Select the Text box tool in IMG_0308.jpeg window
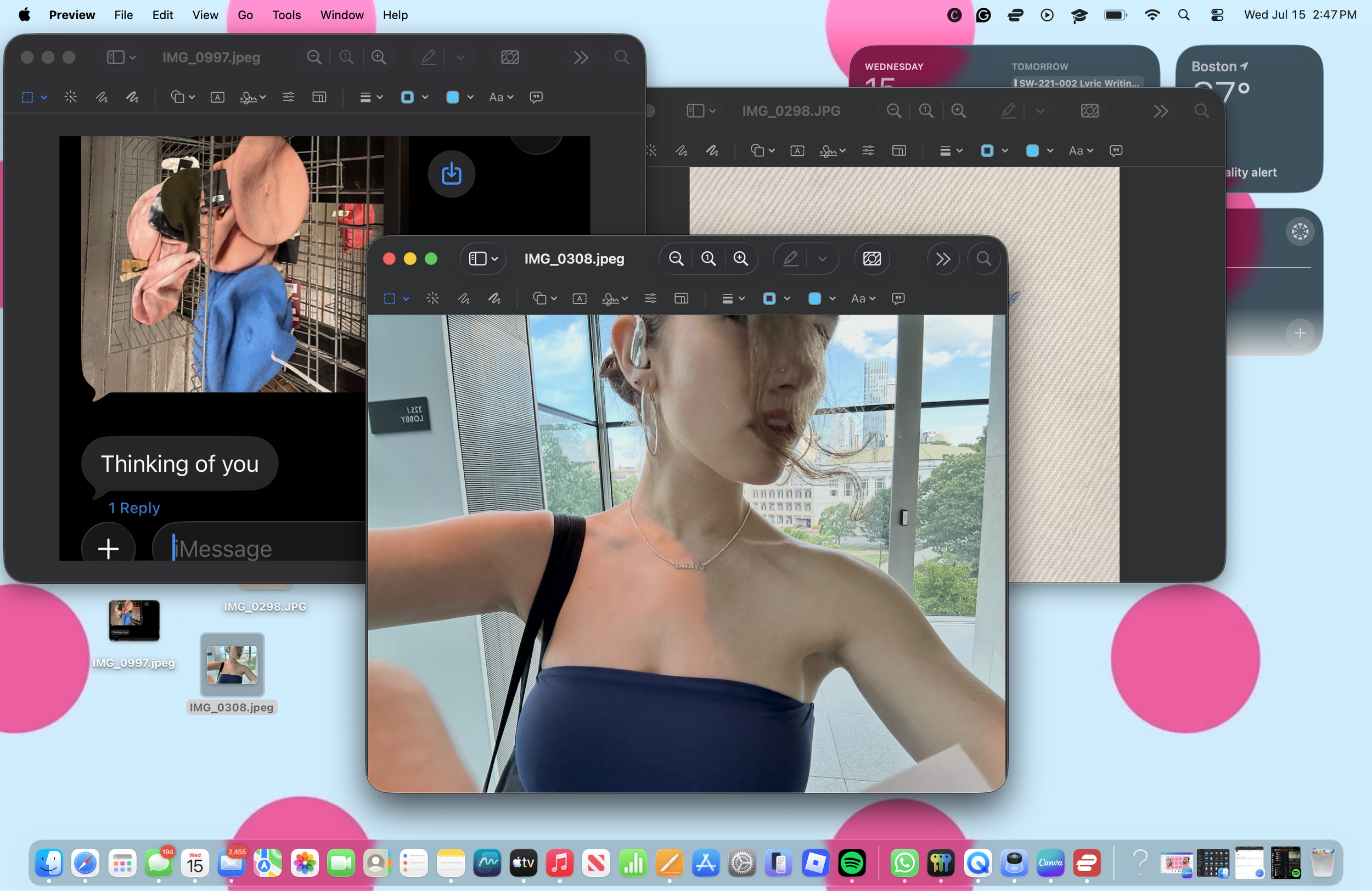This screenshot has height=891, width=1372. [x=580, y=298]
